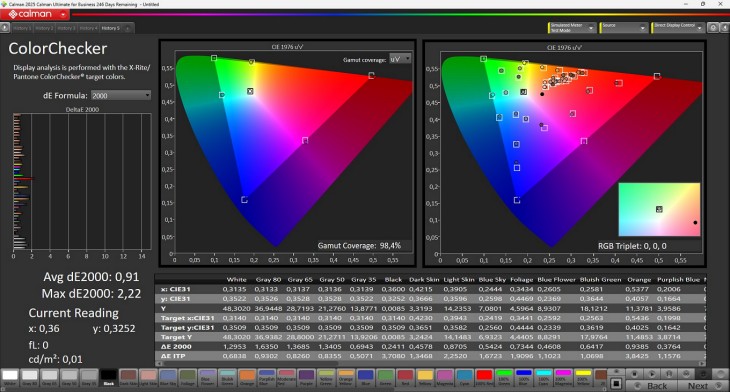Select the 100% Cyan patch
The image size is (730, 392).
point(543,378)
